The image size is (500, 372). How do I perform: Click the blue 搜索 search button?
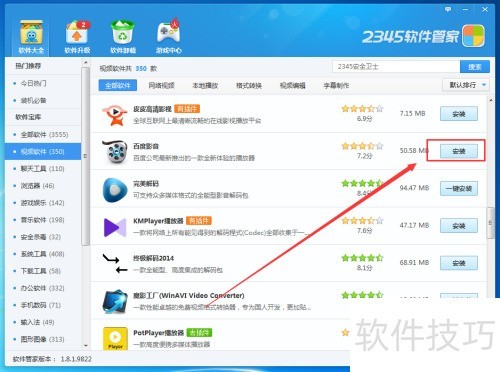[x=475, y=67]
